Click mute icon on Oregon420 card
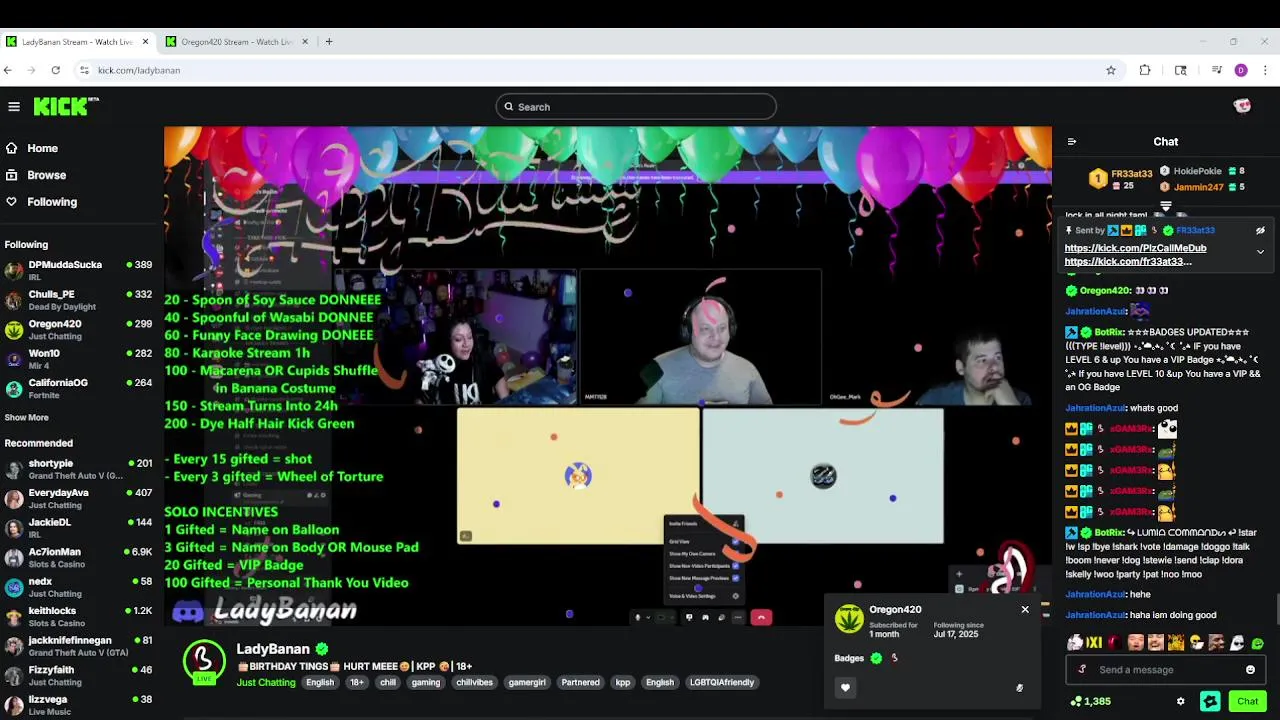 [x=1019, y=688]
